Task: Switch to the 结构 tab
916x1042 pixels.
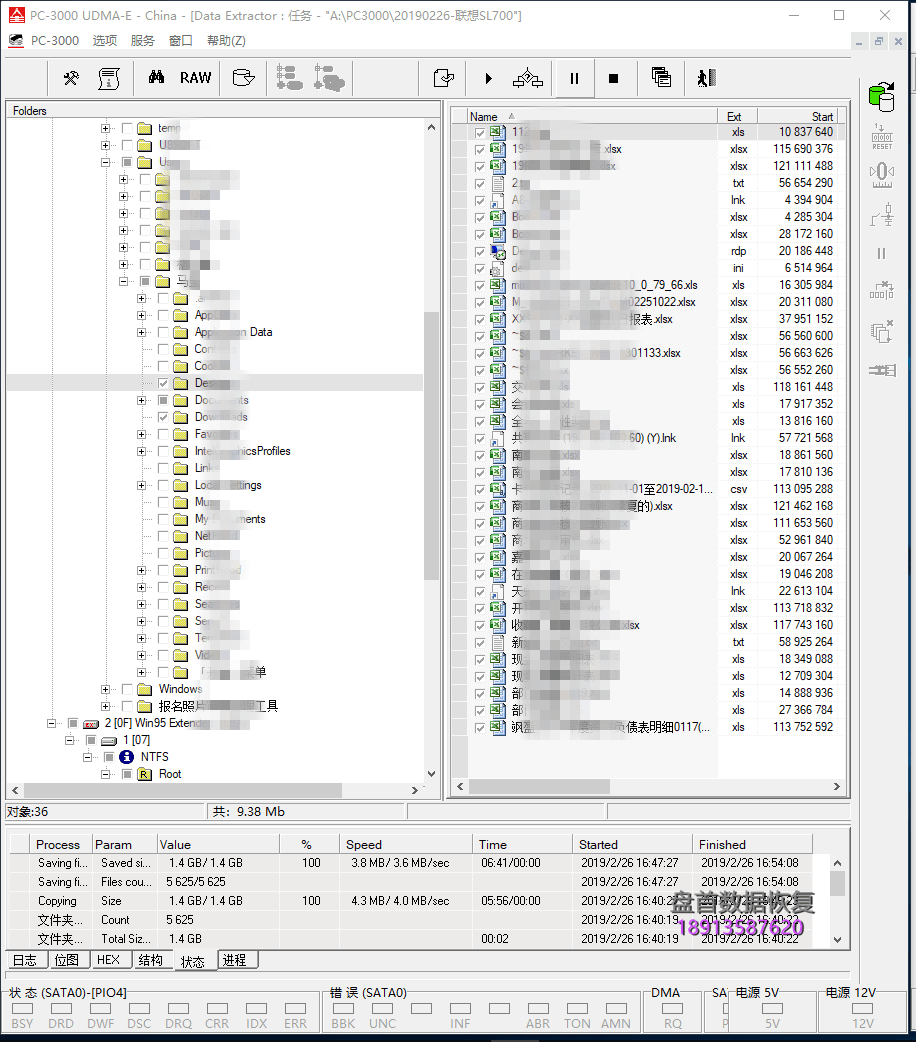Action: (150, 960)
